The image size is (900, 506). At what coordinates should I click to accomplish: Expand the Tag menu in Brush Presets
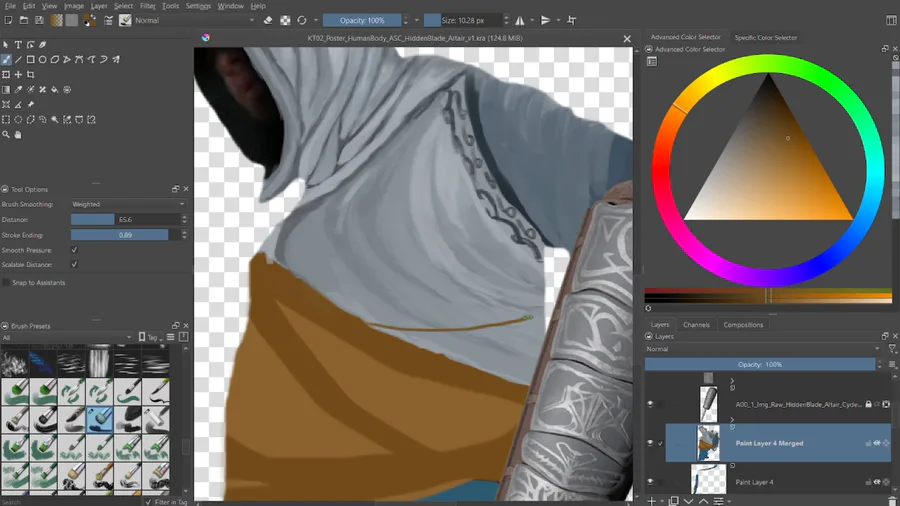[151, 337]
